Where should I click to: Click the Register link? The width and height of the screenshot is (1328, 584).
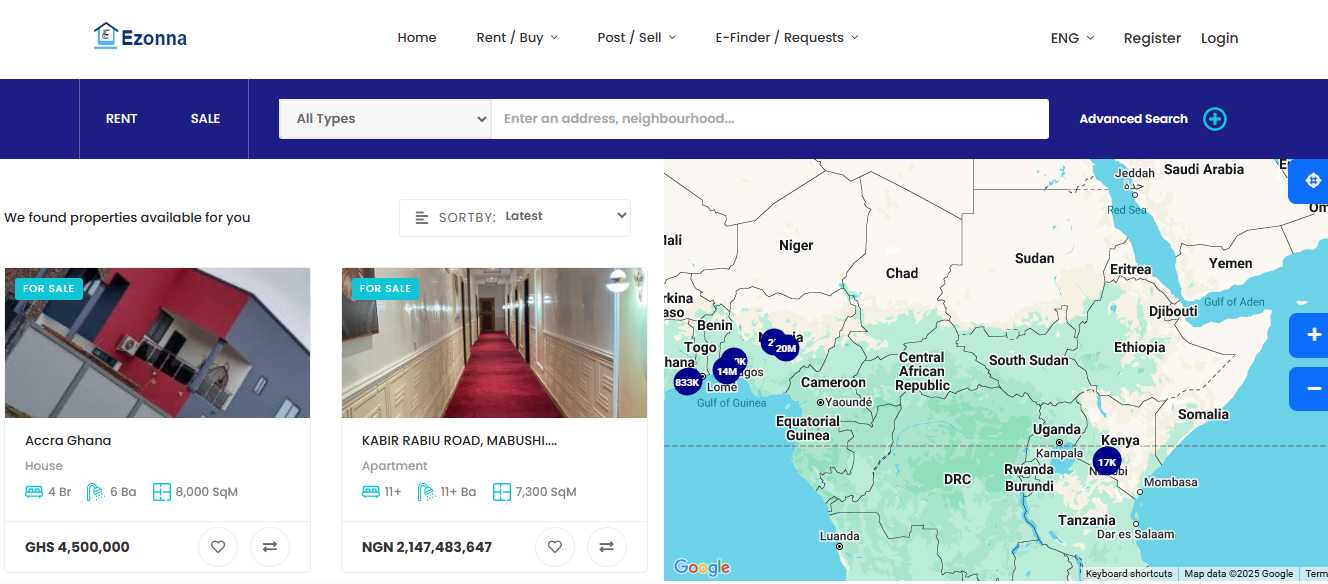click(1152, 38)
